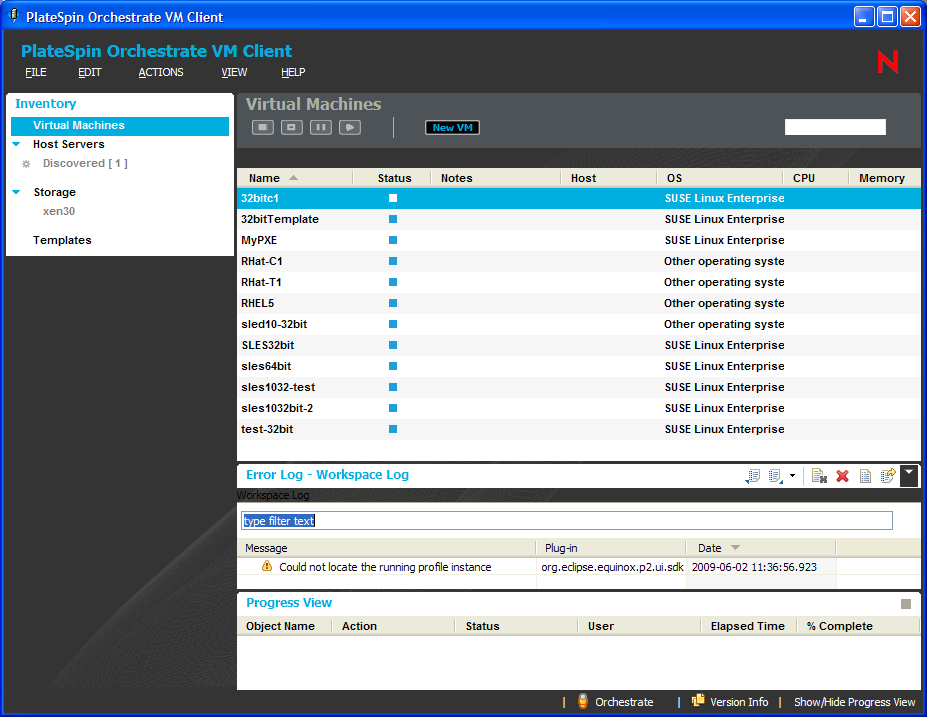Select Host Servers in Inventory
Screen dimensions: 927x717
(x=69, y=144)
